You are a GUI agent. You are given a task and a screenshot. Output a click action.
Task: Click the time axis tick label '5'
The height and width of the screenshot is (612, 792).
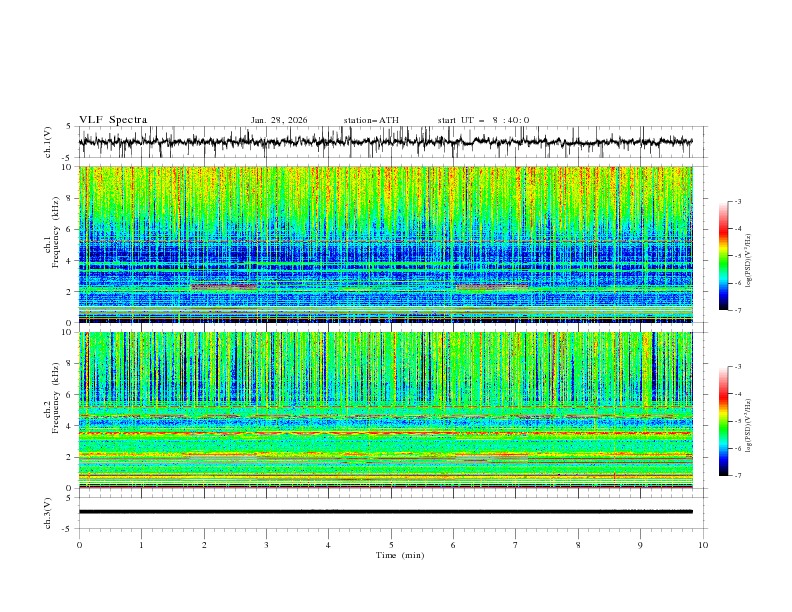[x=391, y=545]
